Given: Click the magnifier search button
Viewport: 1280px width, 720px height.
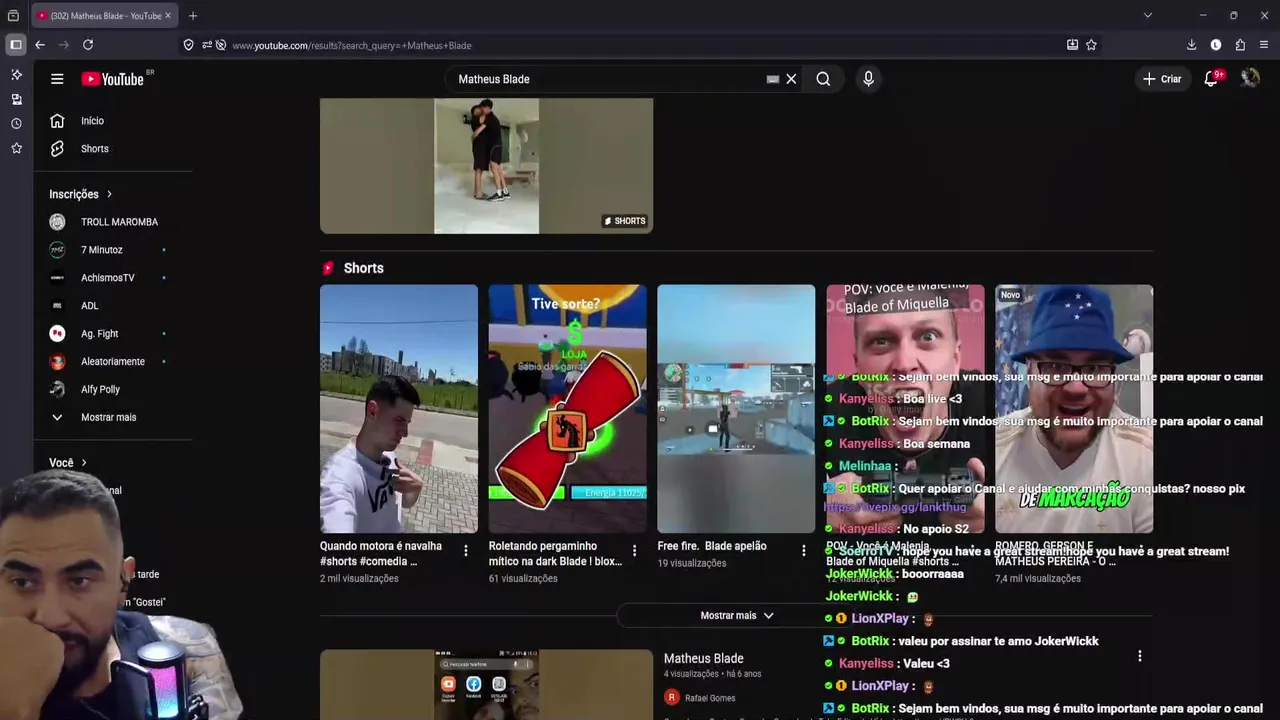Looking at the screenshot, I should (823, 79).
